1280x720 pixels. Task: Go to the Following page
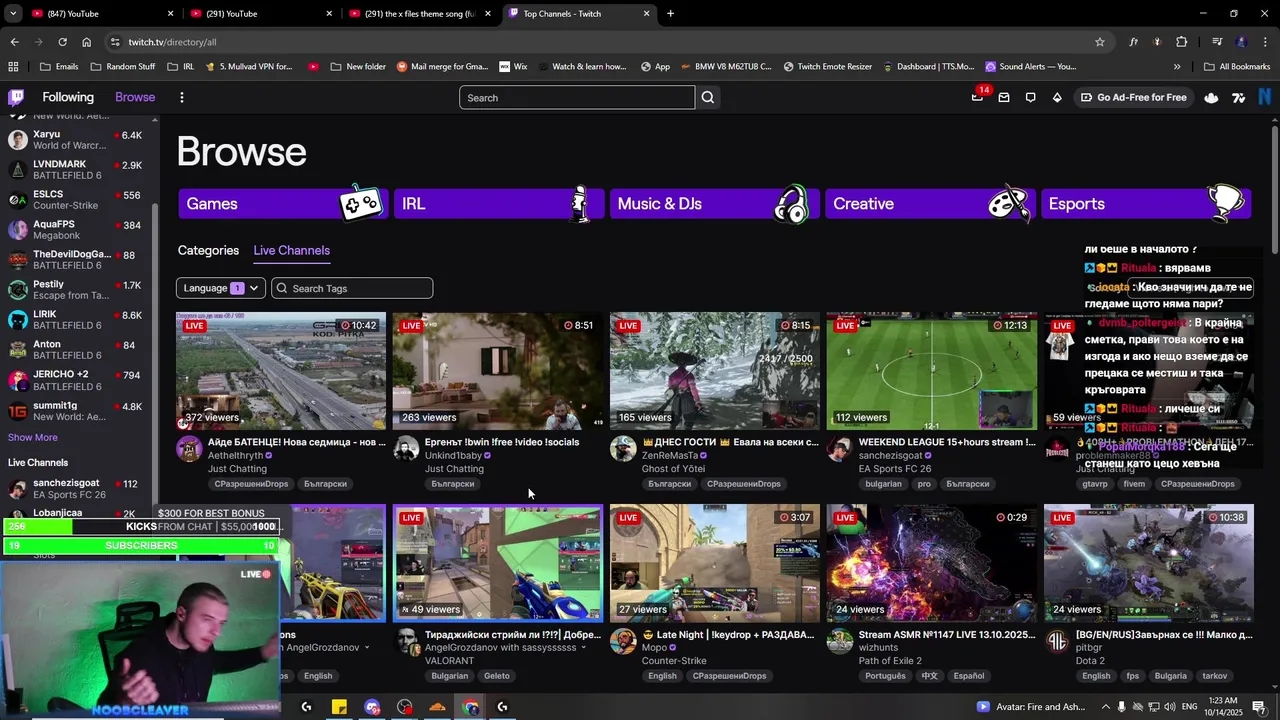coord(68,97)
